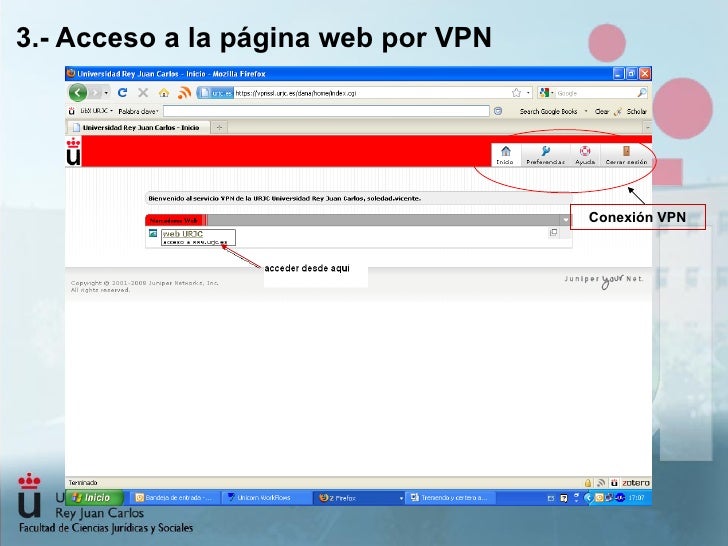This screenshot has height=546, width=728.
Task: Click the status bar feed icon
Action: 601,483
